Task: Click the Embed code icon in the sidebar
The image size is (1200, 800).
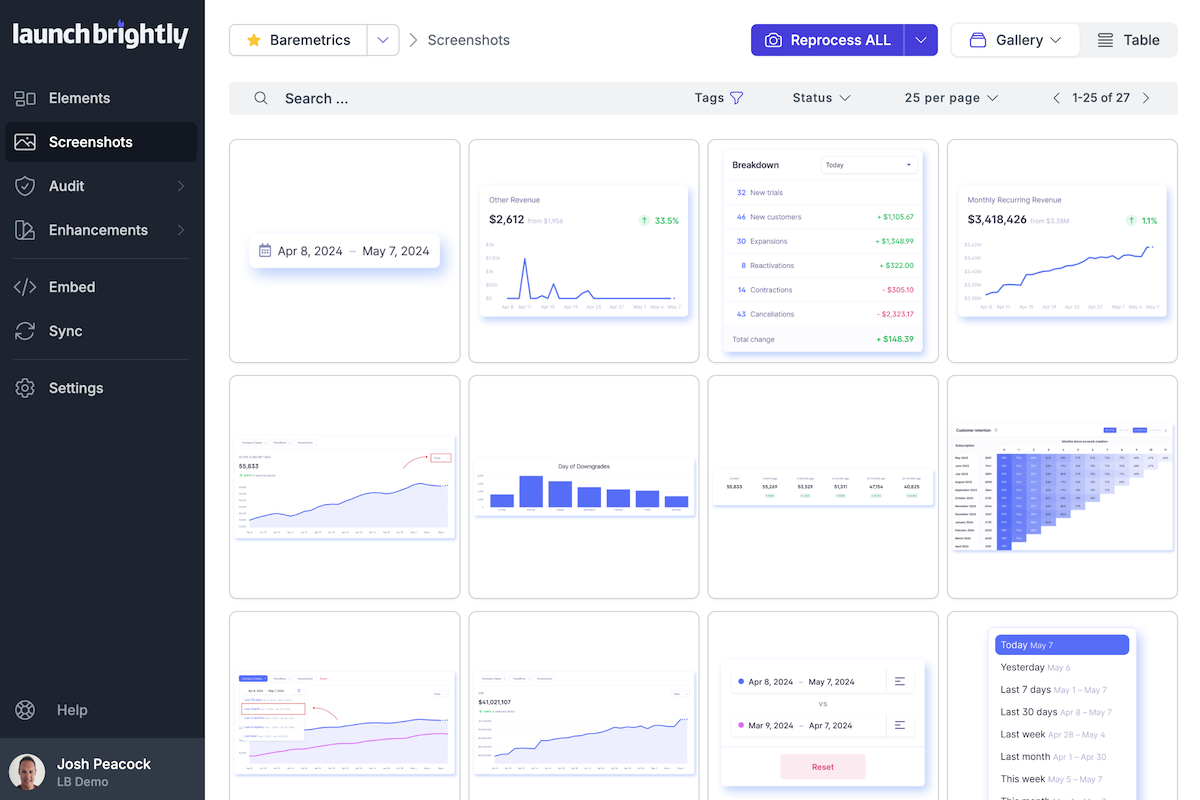Action: tap(25, 287)
